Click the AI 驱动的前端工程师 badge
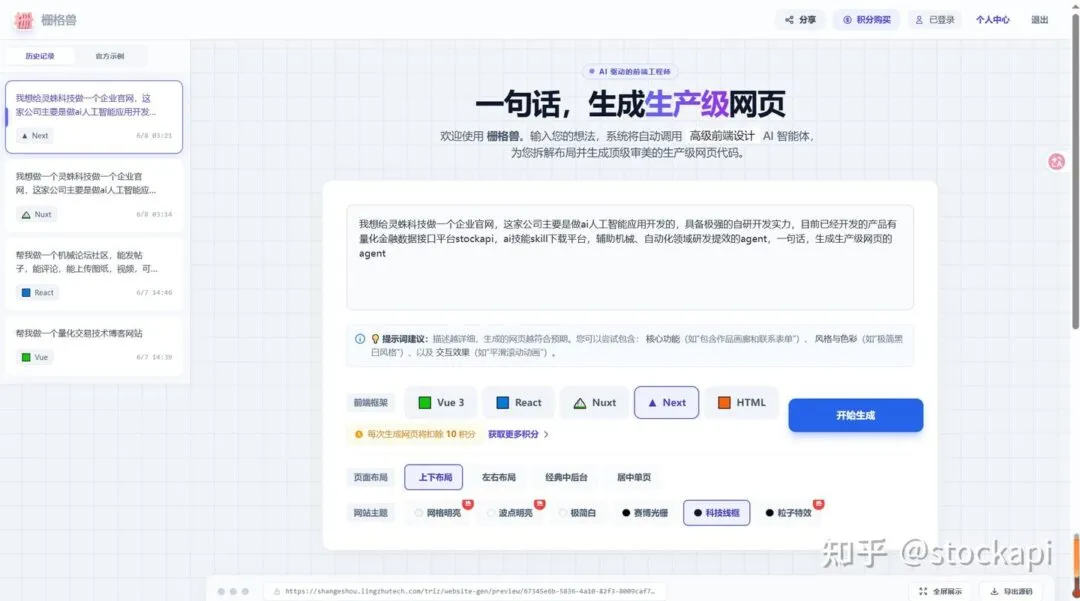This screenshot has width=1080, height=601. [630, 72]
